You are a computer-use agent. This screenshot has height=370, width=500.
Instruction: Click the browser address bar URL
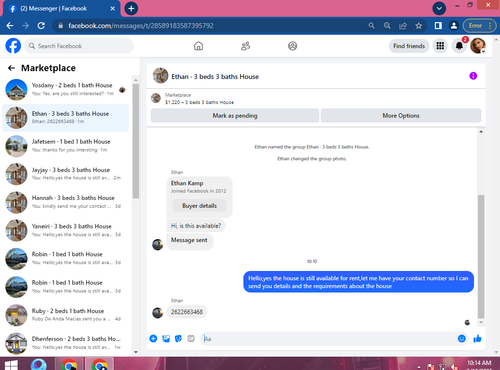[x=141, y=26]
